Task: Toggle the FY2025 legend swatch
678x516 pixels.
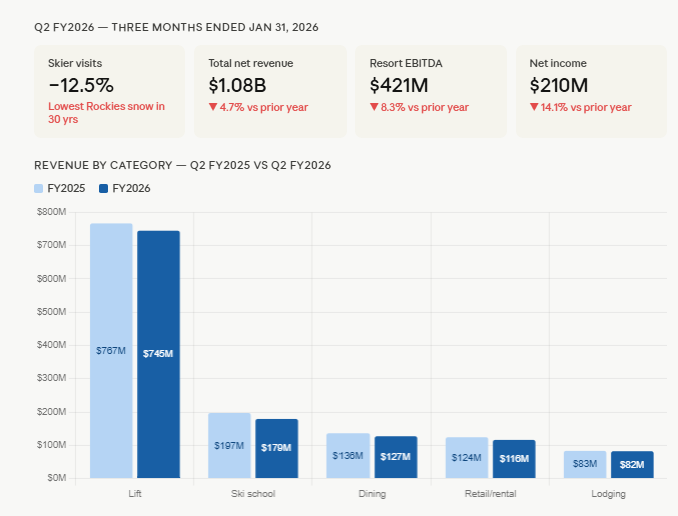Action: [38, 189]
